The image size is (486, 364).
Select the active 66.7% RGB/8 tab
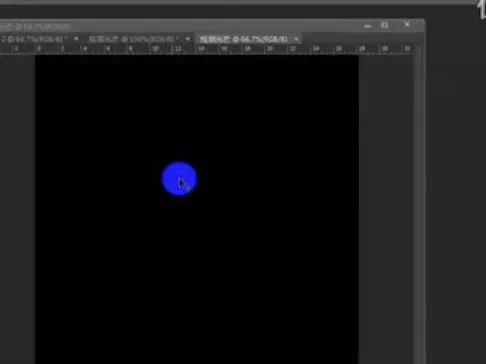tap(243, 39)
